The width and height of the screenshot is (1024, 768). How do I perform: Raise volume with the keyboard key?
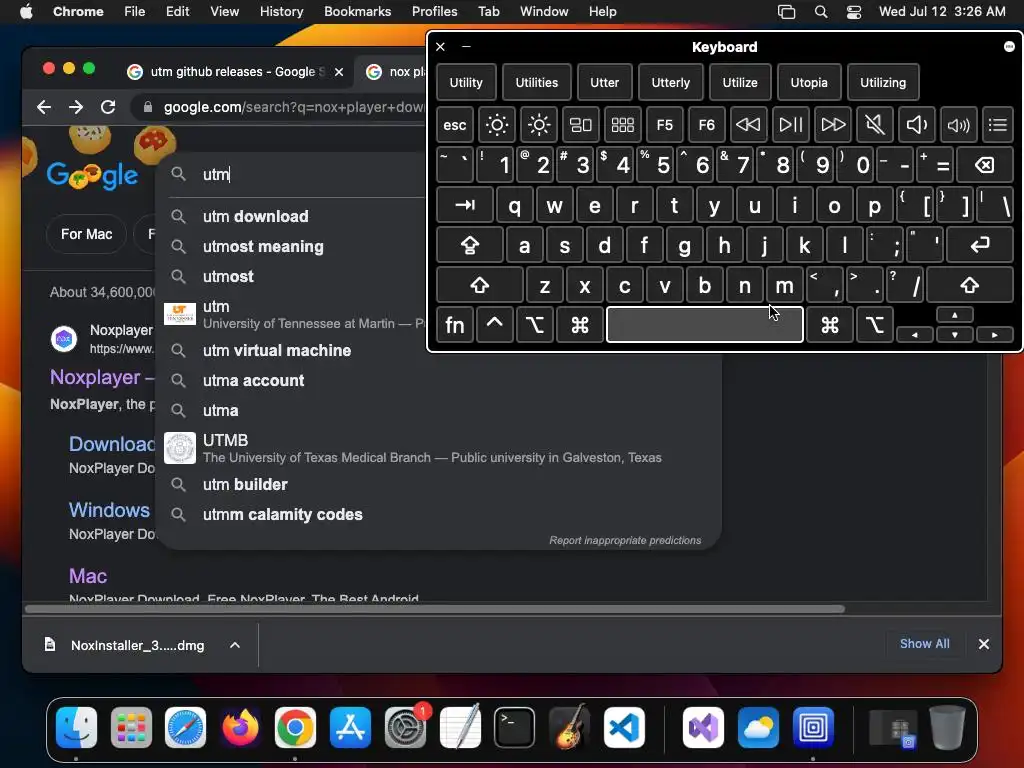click(x=958, y=124)
